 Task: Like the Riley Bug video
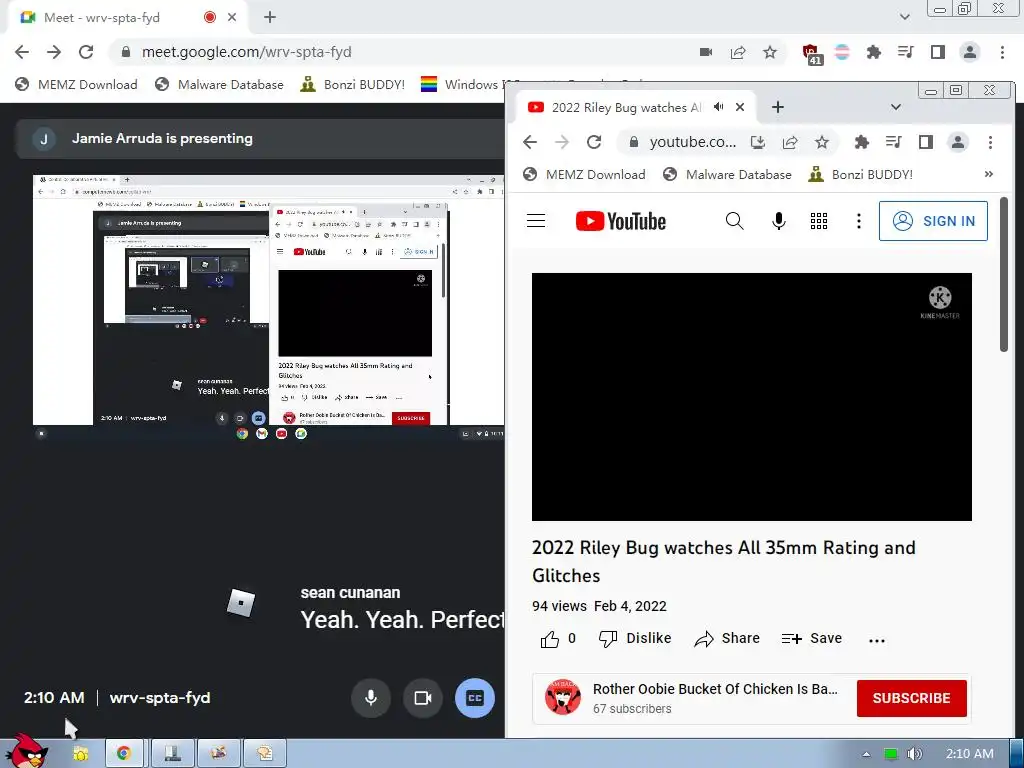(x=558, y=639)
